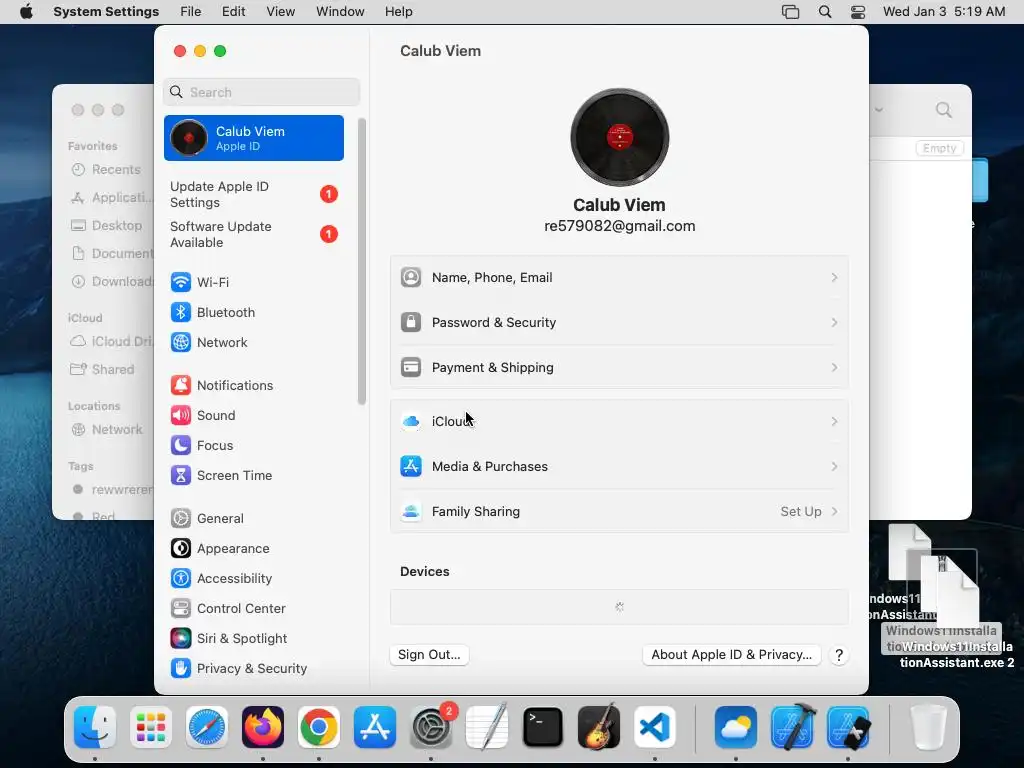Set Up Family Sharing
The height and width of the screenshot is (768, 1024).
pyautogui.click(x=619, y=512)
